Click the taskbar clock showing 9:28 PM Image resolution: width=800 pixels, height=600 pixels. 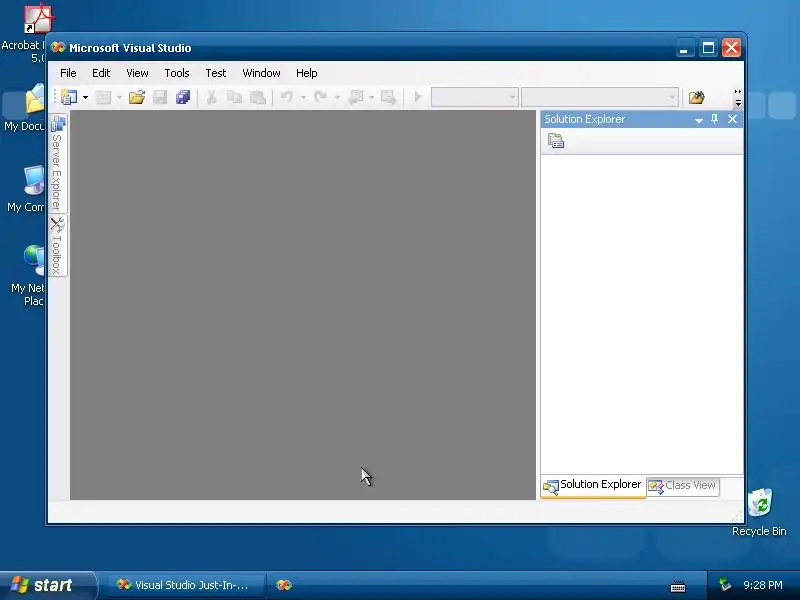(x=763, y=585)
